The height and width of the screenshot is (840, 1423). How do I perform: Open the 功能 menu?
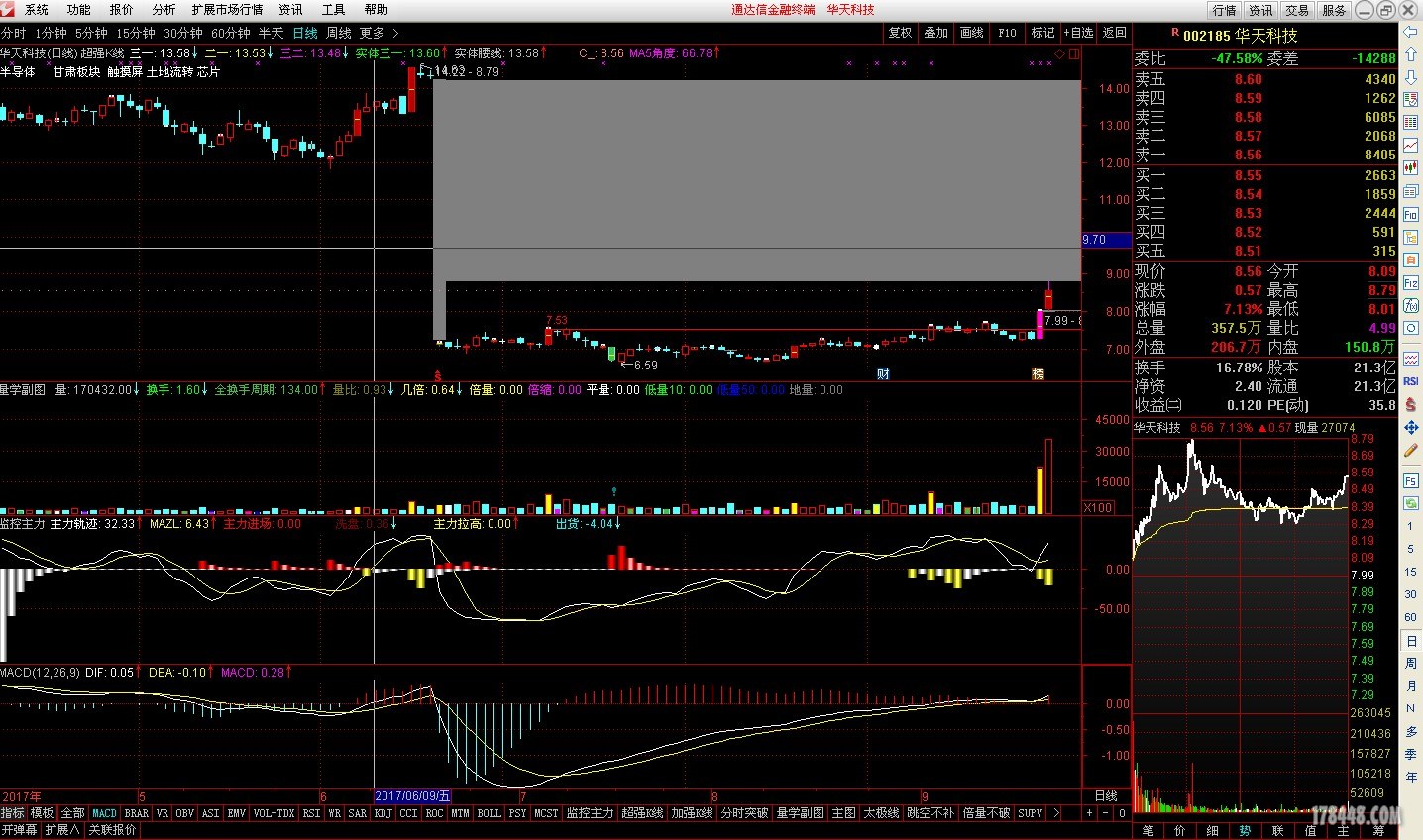tap(79, 10)
